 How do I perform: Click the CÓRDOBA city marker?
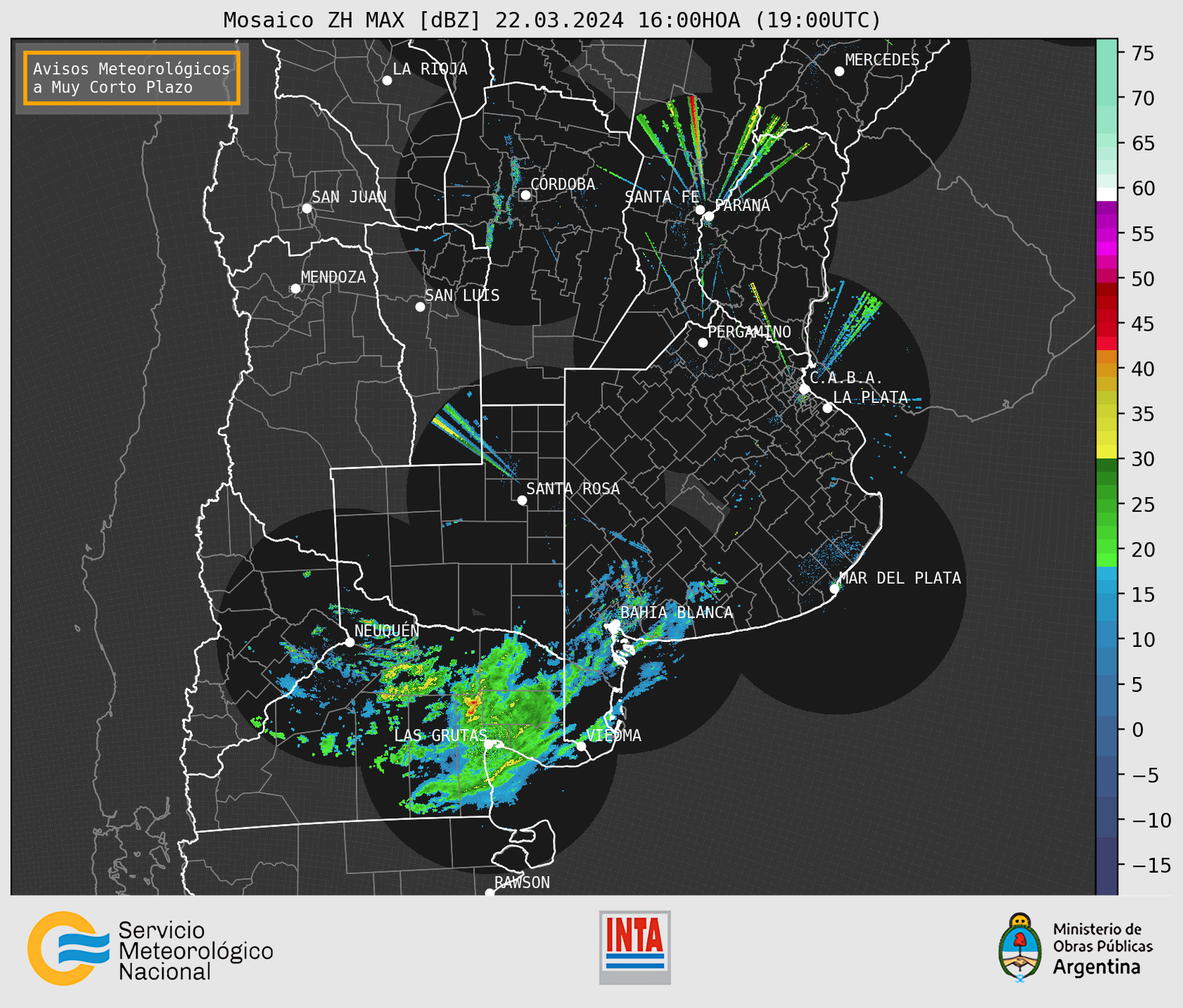pyautogui.click(x=525, y=195)
